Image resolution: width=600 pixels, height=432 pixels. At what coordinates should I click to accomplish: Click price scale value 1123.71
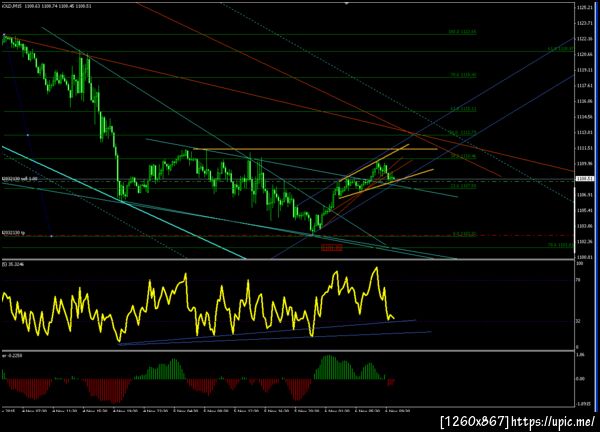(583, 23)
